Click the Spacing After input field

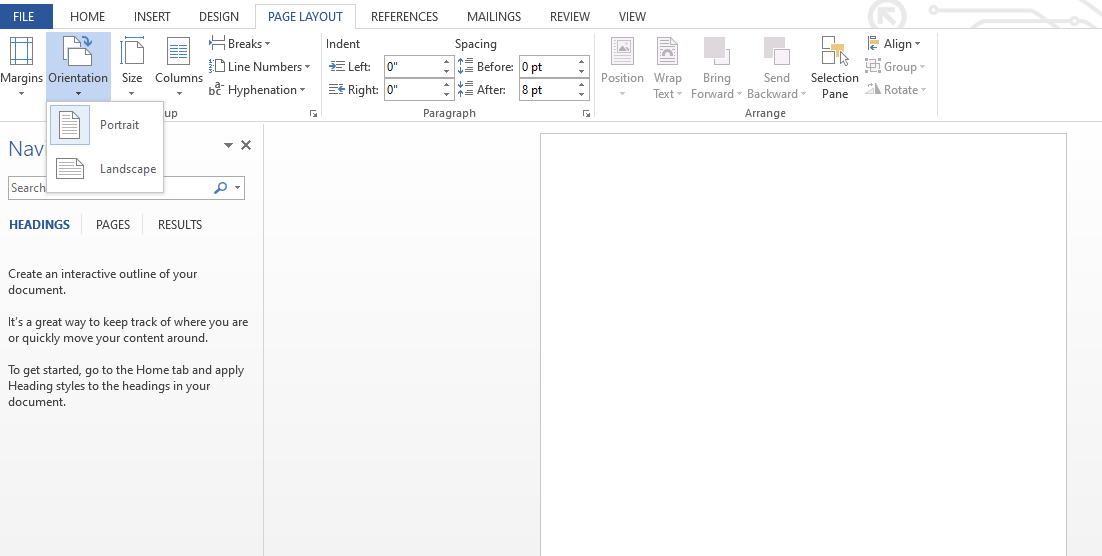[547, 90]
